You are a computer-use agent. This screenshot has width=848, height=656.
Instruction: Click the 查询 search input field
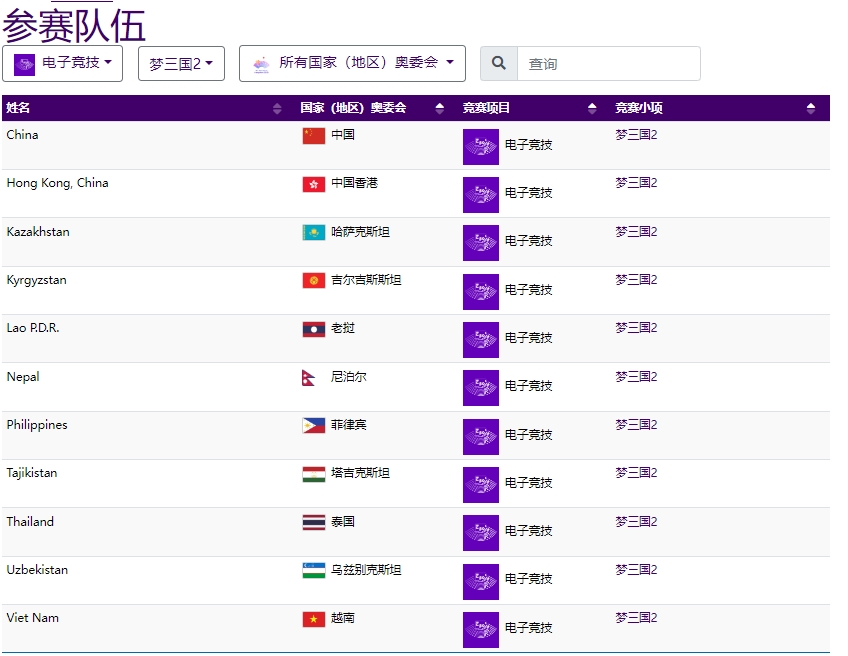pos(608,64)
